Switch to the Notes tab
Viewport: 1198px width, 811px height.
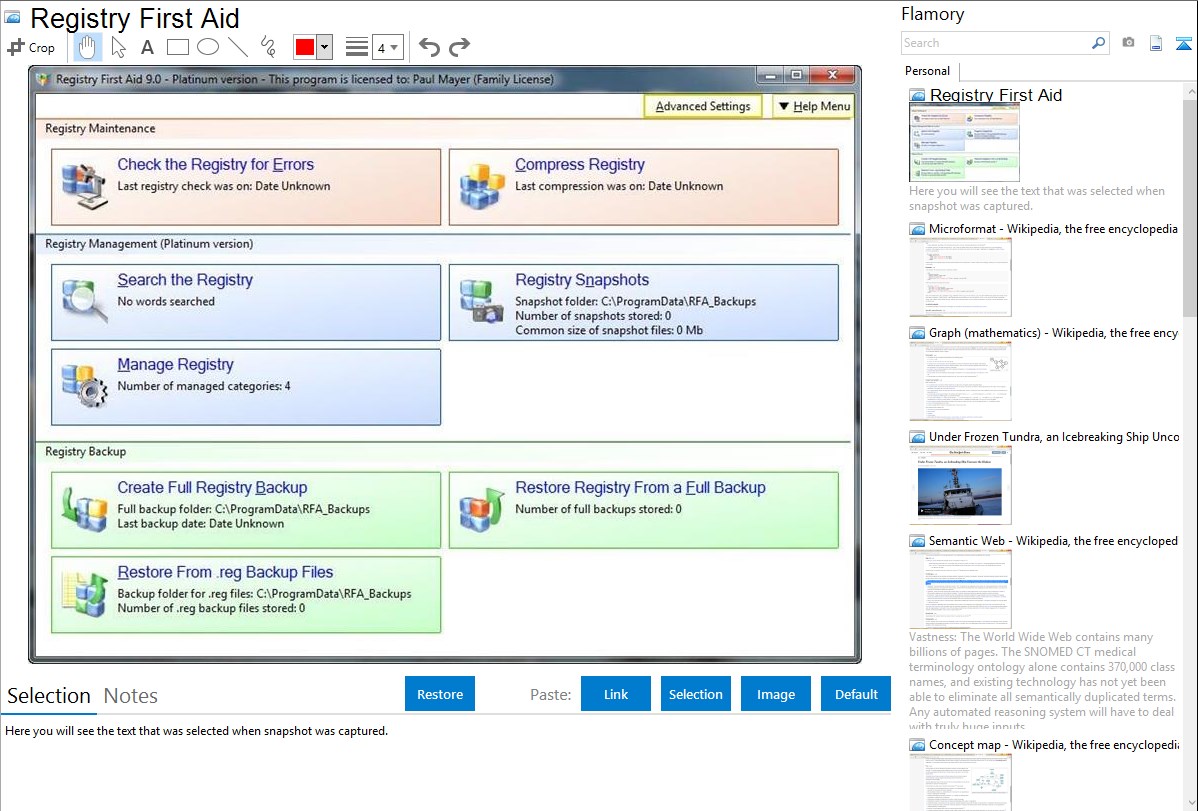point(131,696)
